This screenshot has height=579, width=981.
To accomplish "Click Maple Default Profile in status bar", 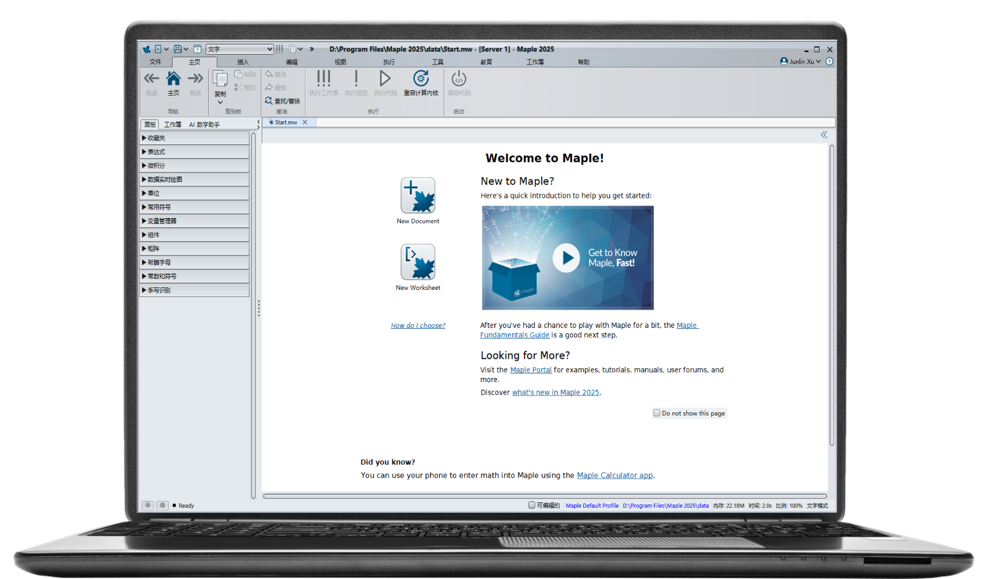I will click(x=592, y=505).
